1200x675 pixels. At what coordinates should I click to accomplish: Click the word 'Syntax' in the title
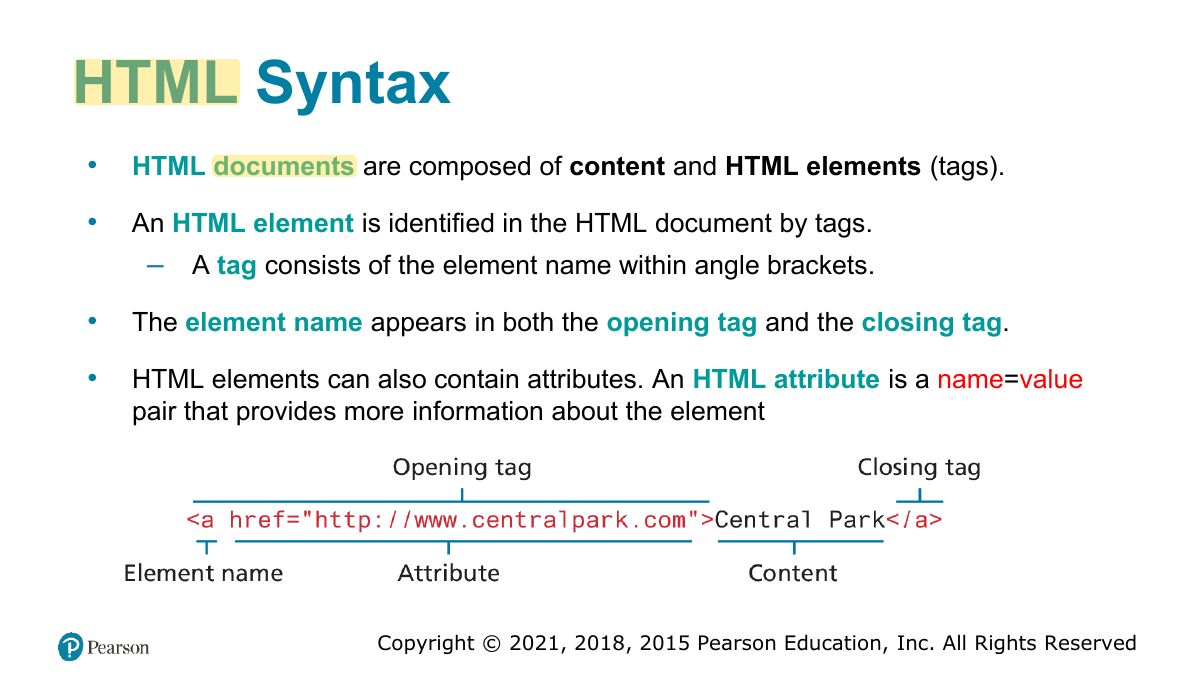[x=353, y=84]
